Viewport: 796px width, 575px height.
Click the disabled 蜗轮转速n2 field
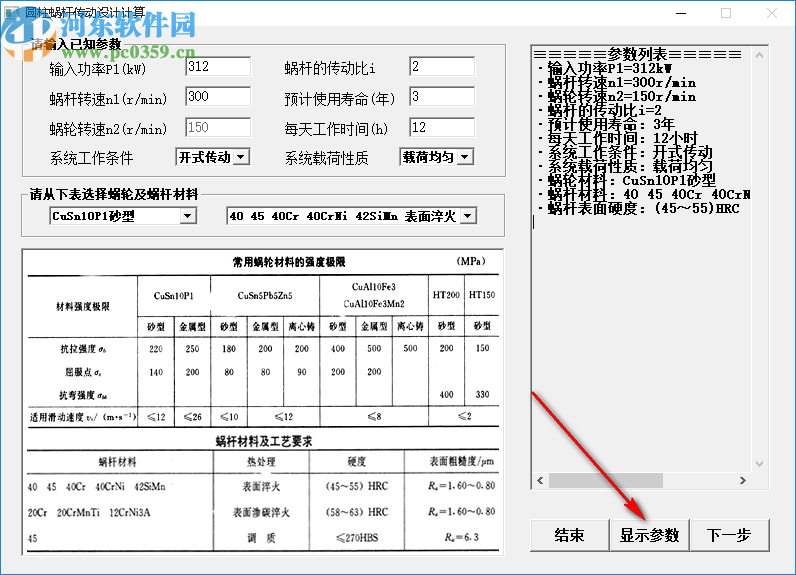click(x=218, y=127)
